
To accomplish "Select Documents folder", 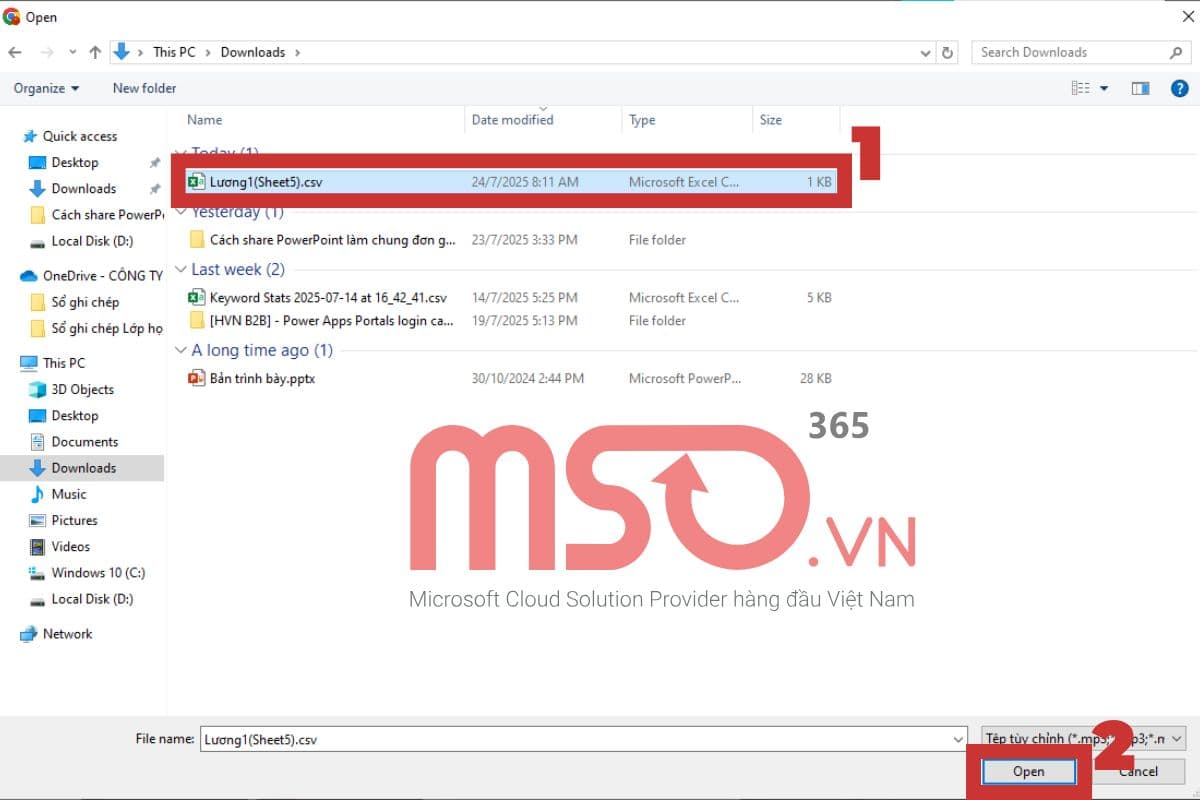I will (74, 441).
